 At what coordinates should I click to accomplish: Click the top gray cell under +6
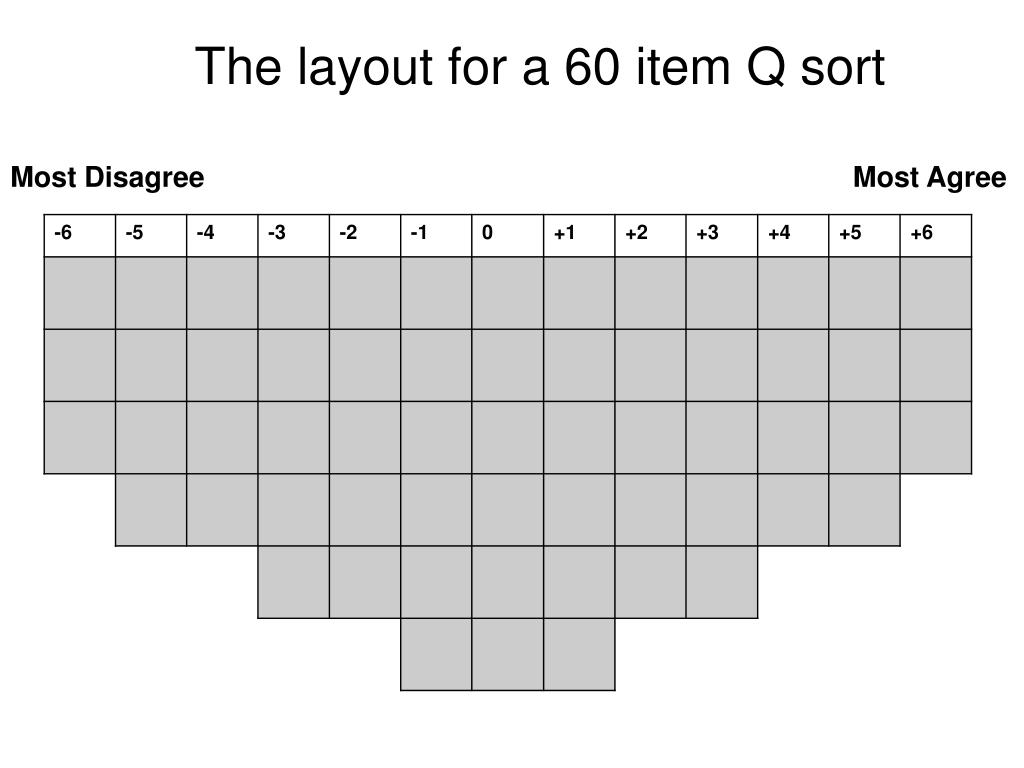click(936, 293)
